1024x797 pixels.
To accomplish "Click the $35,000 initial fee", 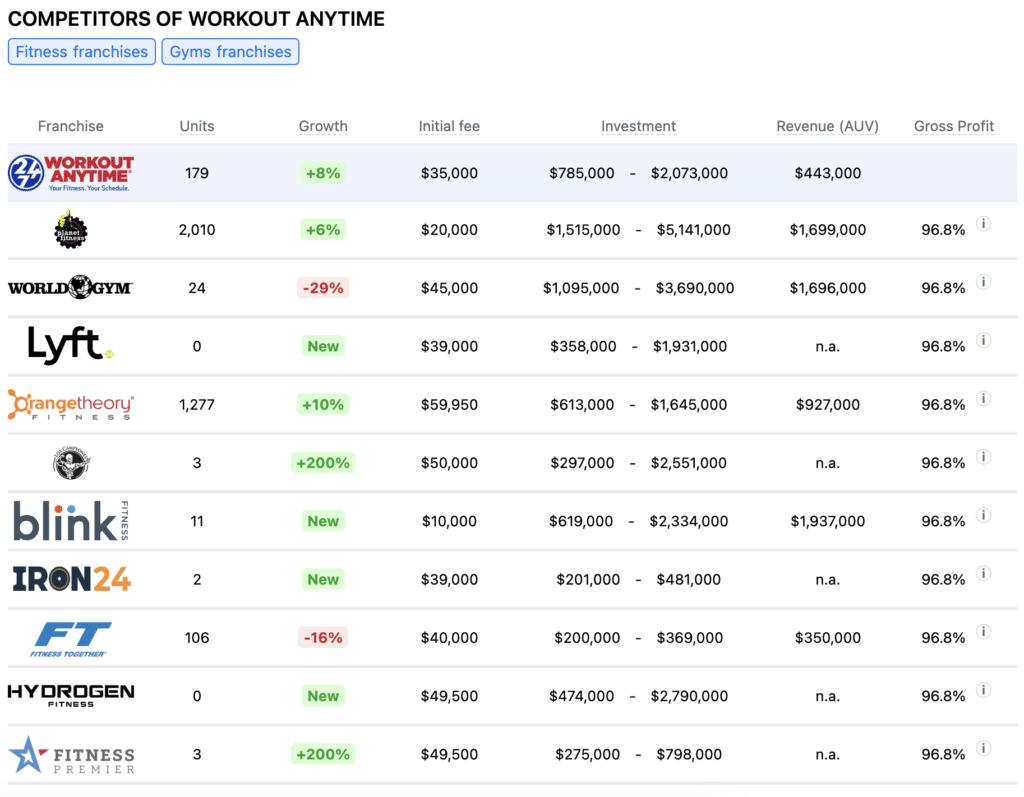I will tap(449, 173).
